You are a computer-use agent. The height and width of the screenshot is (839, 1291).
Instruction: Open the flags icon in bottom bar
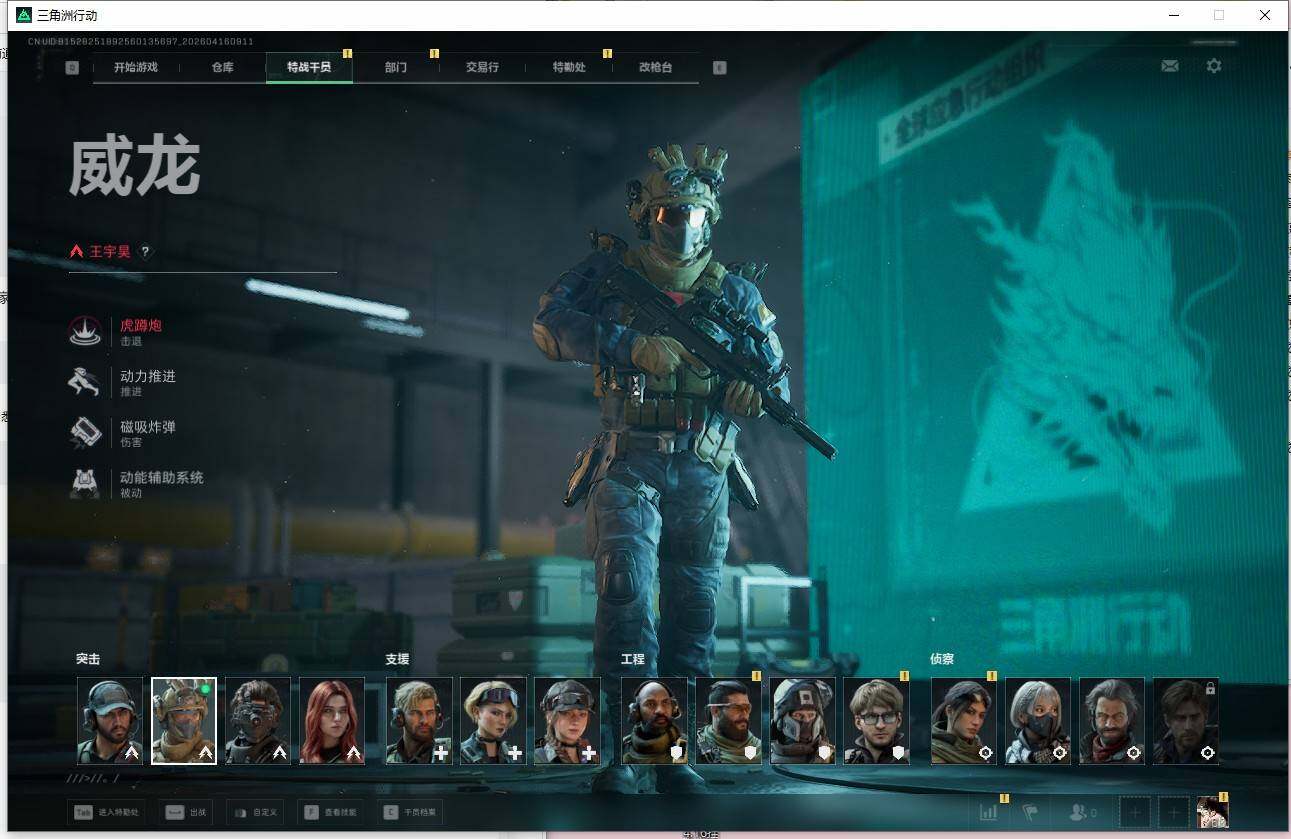(1031, 812)
